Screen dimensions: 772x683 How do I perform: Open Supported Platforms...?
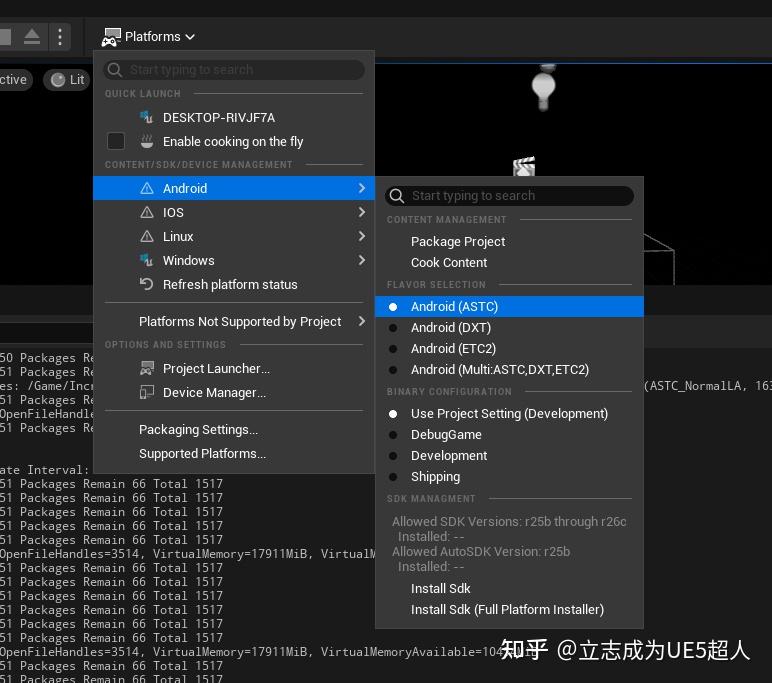point(234,454)
